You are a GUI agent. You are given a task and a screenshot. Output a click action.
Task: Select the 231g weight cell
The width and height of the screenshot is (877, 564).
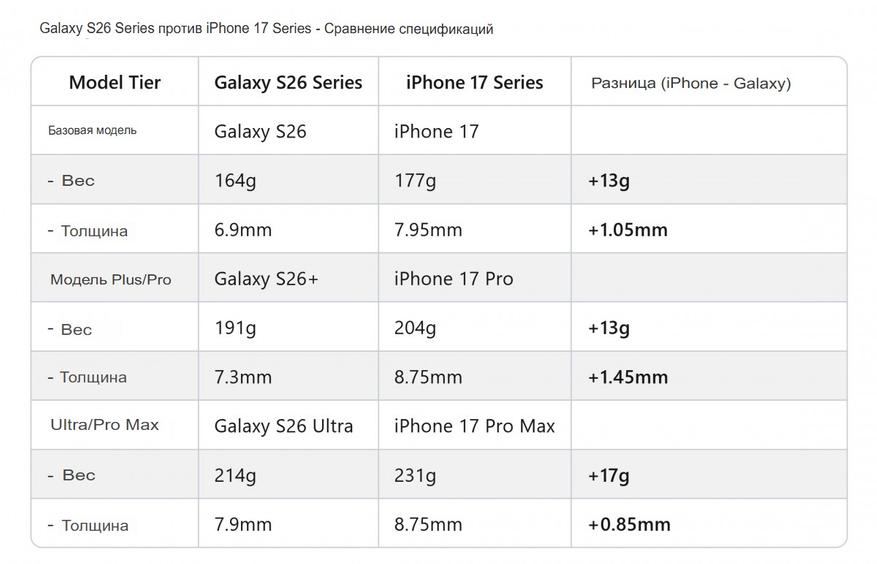[415, 475]
